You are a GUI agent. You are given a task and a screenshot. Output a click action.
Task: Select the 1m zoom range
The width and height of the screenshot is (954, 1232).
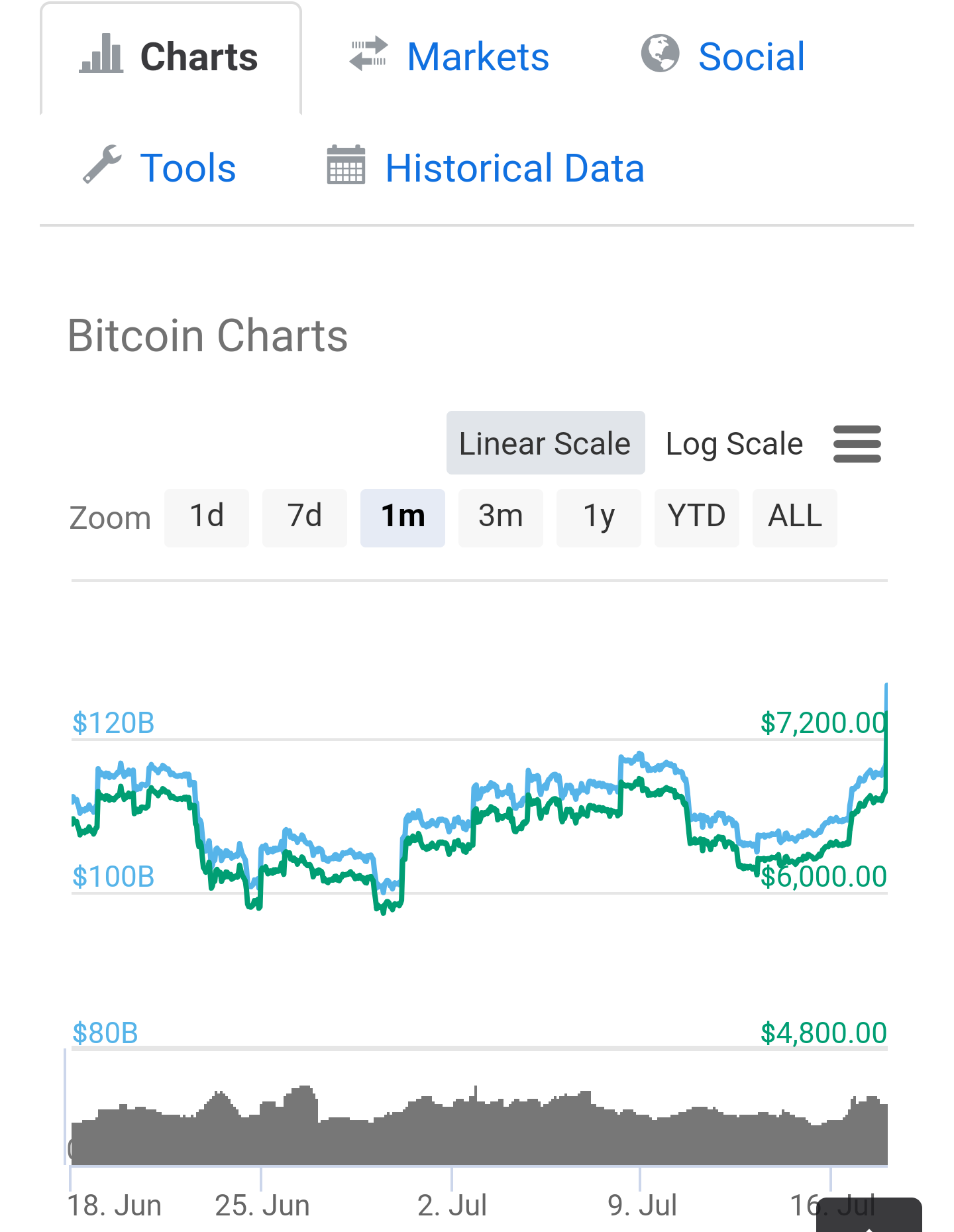[403, 518]
